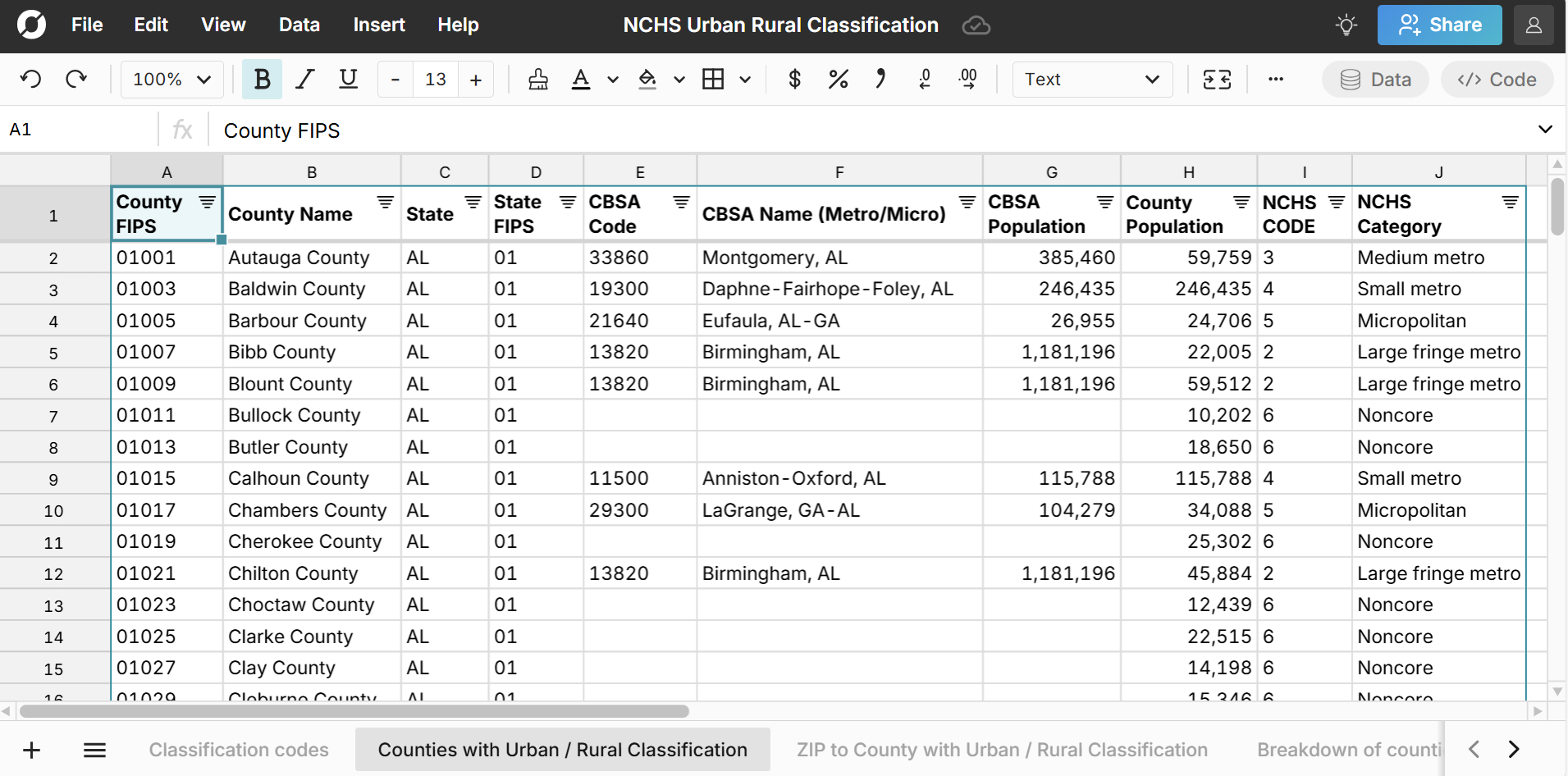This screenshot has width=1568, height=776.
Task: Open more toolbar options via ellipsis icon
Action: 1274,79
